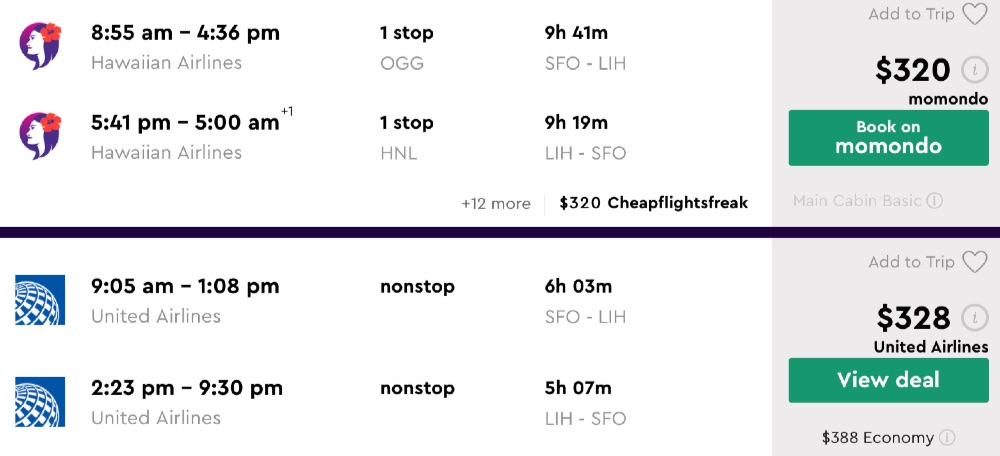Image resolution: width=1000 pixels, height=456 pixels.
Task: Expand the 1 stop HNL layover details
Action: tap(406, 136)
